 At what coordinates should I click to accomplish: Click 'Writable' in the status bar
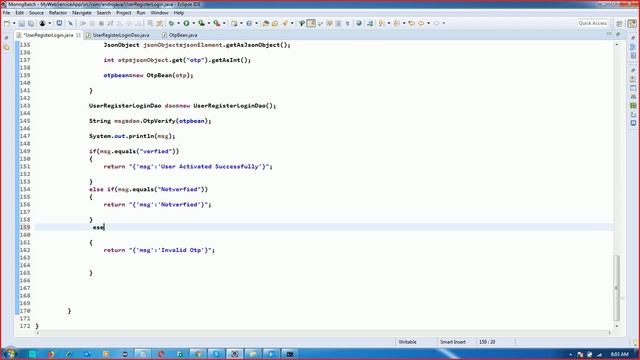coord(407,342)
